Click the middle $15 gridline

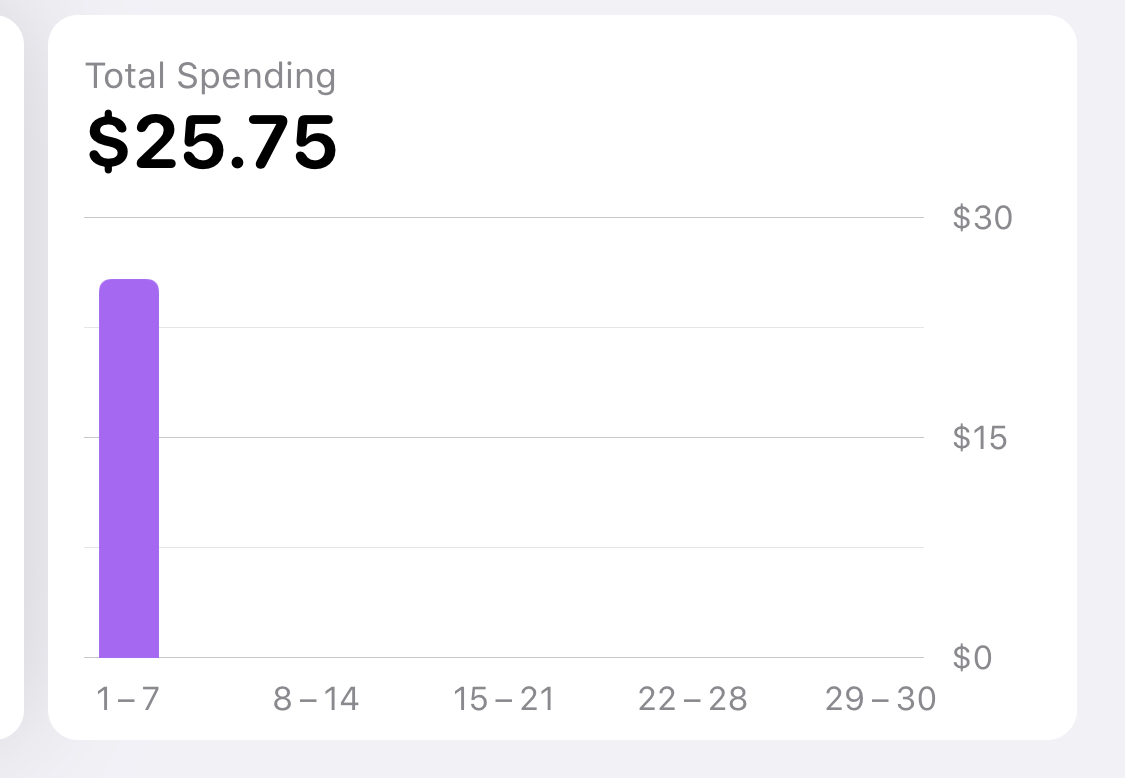tap(504, 437)
